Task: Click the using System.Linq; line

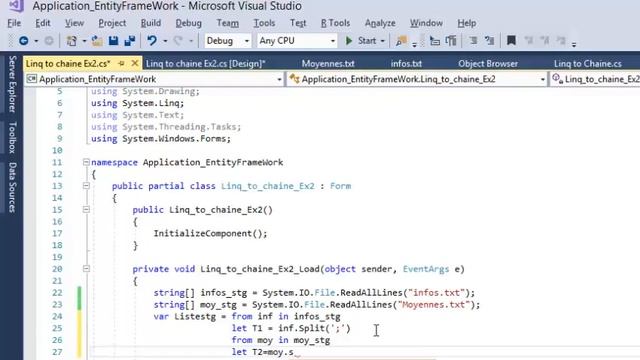Action: coord(138,103)
